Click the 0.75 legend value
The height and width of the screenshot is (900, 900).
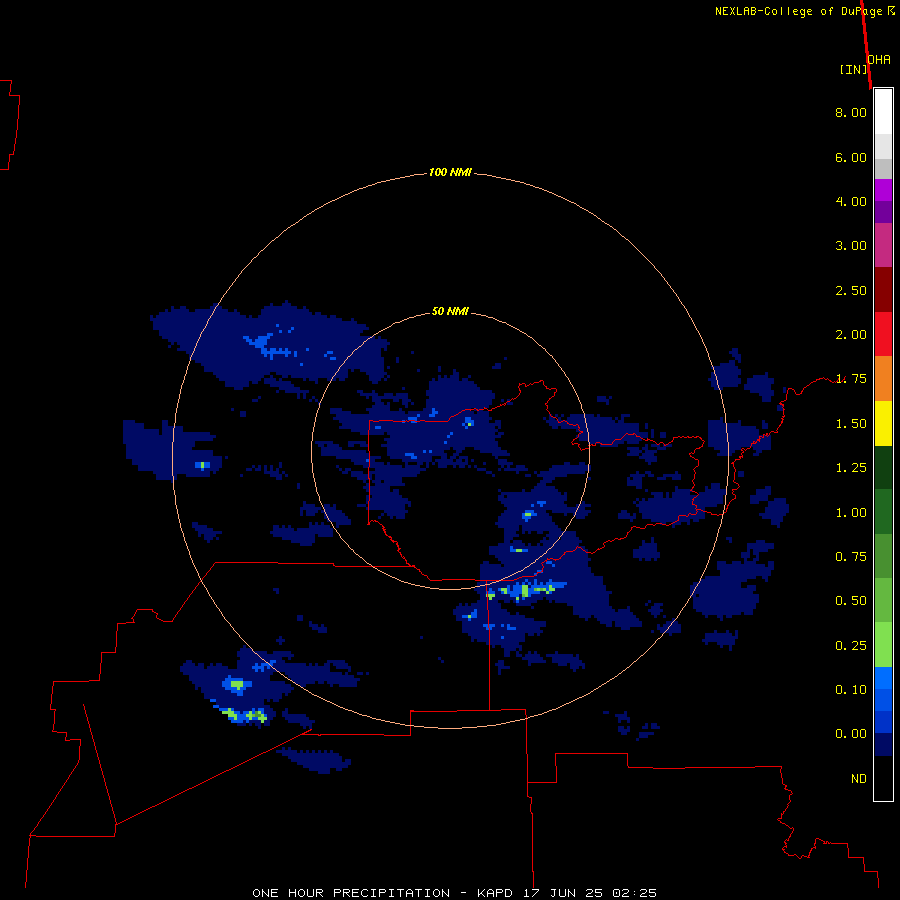[x=851, y=557]
